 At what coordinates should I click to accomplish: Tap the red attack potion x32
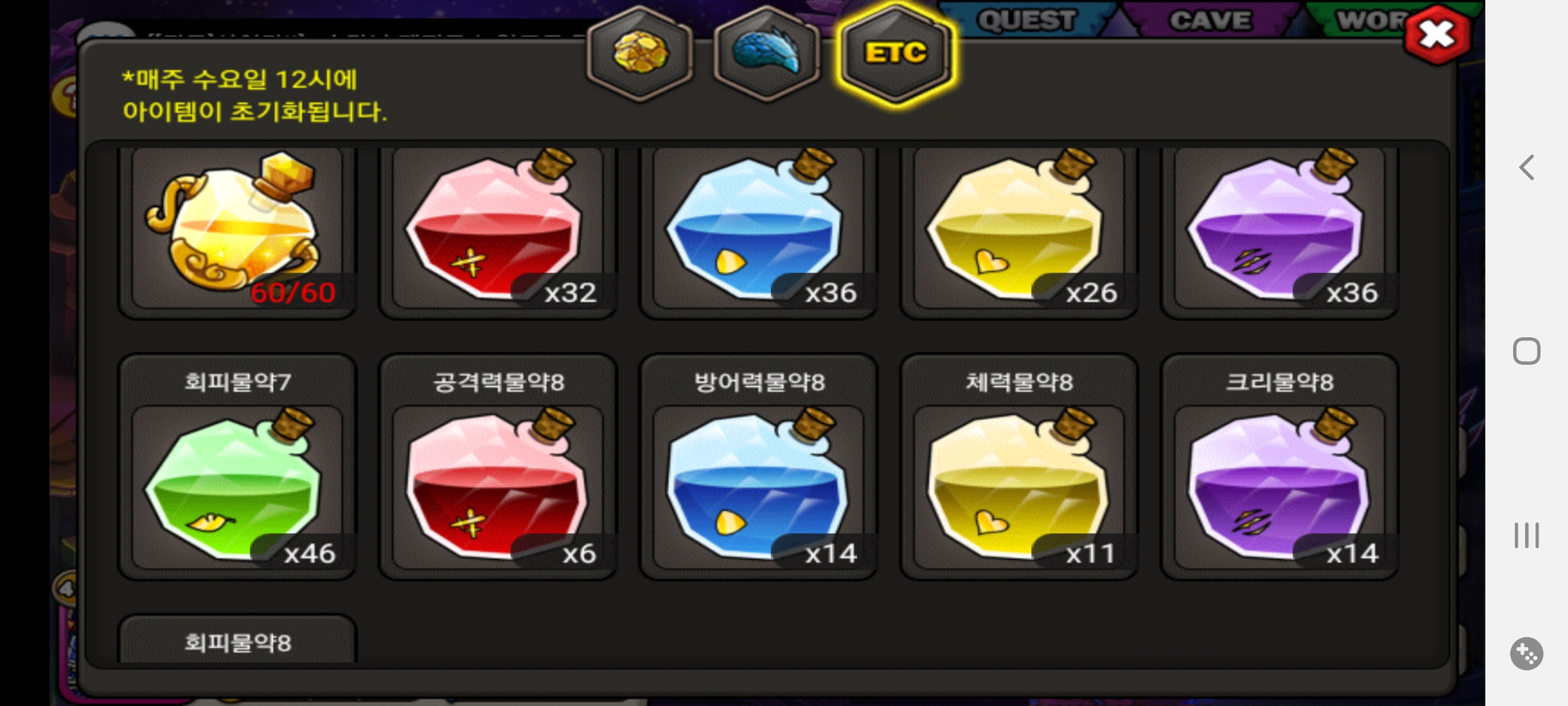click(x=498, y=229)
